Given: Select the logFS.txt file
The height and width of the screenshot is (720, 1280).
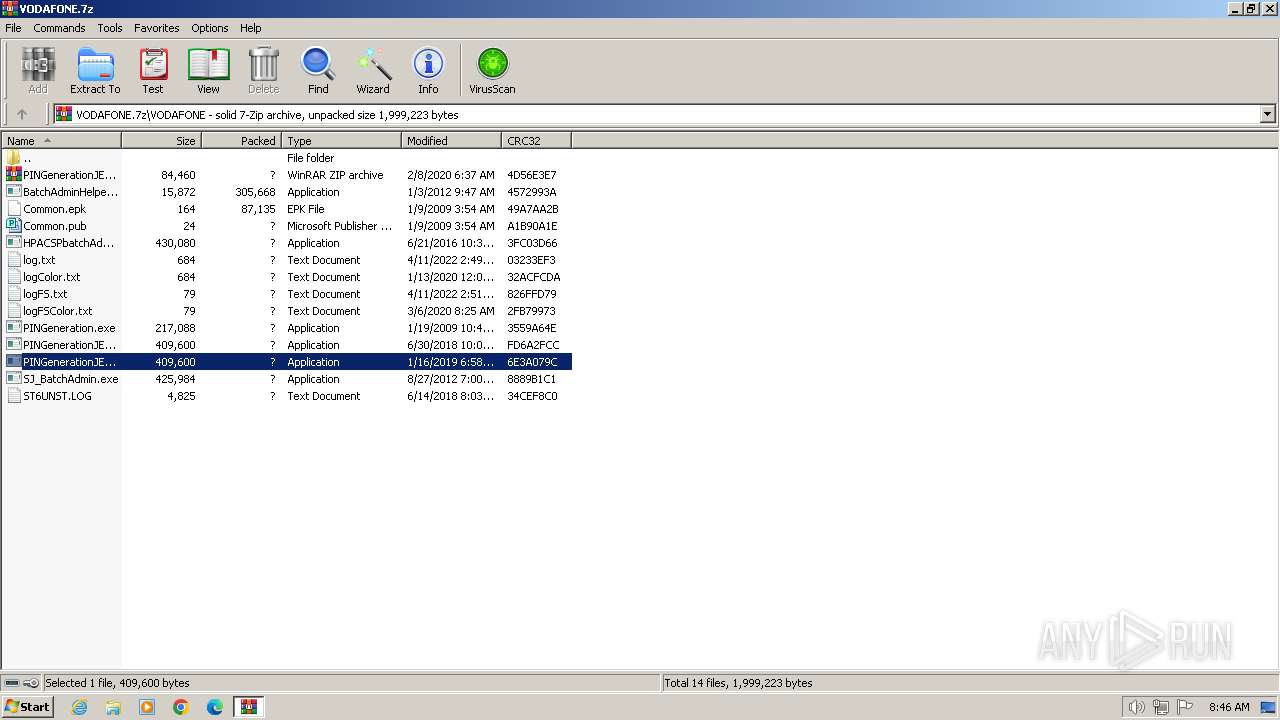Looking at the screenshot, I should pos(287,294).
